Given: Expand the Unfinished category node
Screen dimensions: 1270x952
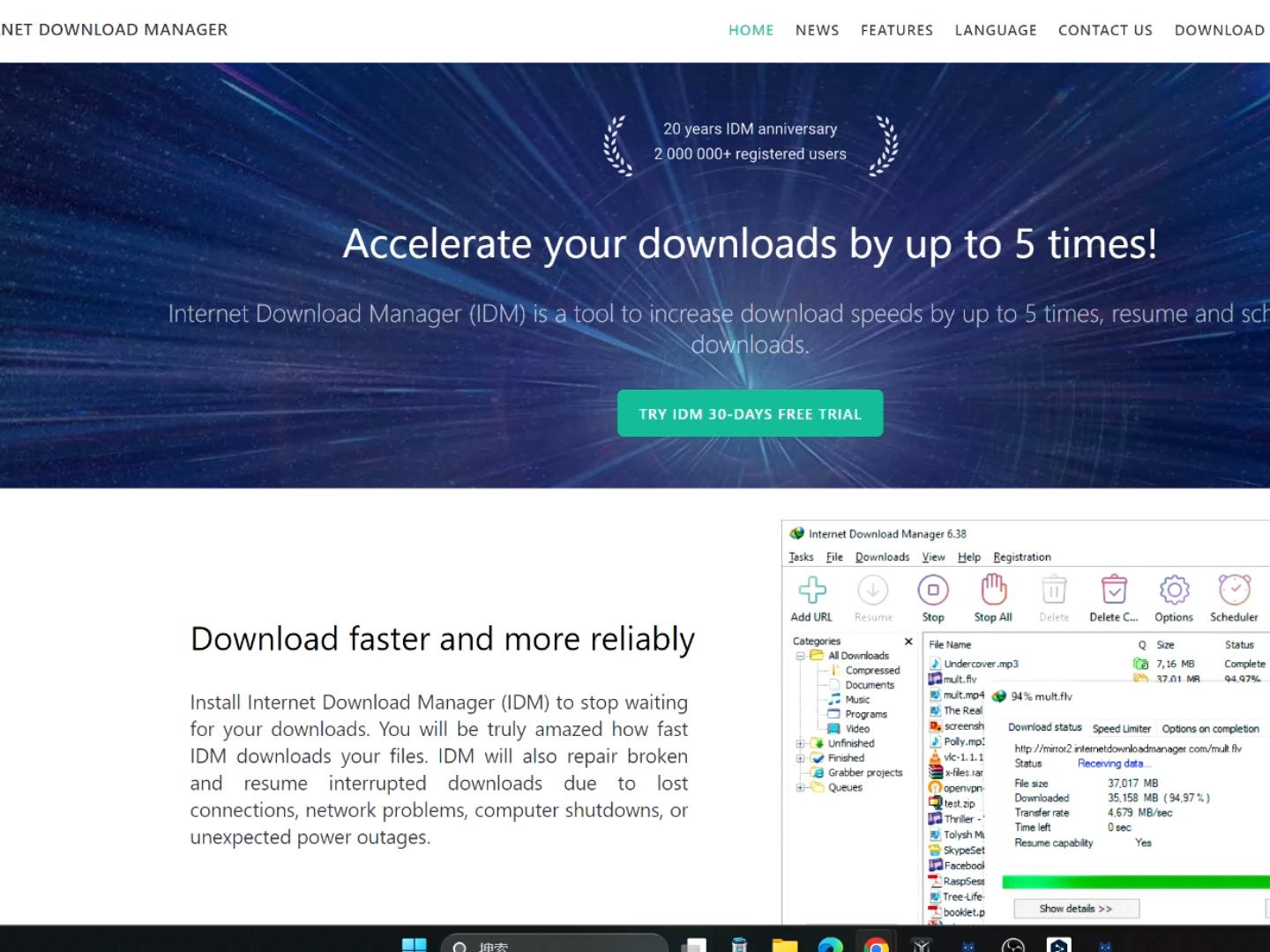Looking at the screenshot, I should tap(801, 744).
